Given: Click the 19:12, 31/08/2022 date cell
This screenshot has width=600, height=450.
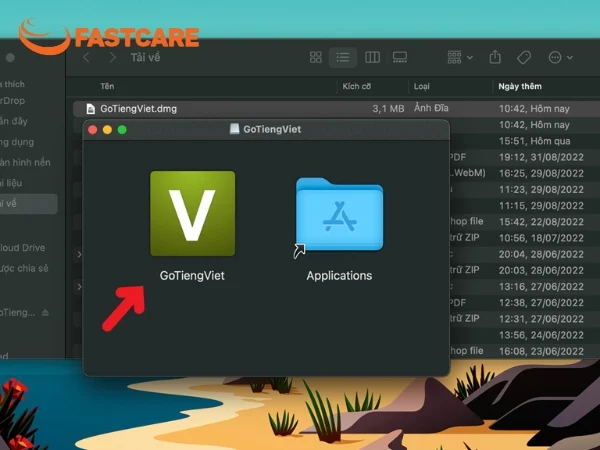Looking at the screenshot, I should pyautogui.click(x=541, y=157).
